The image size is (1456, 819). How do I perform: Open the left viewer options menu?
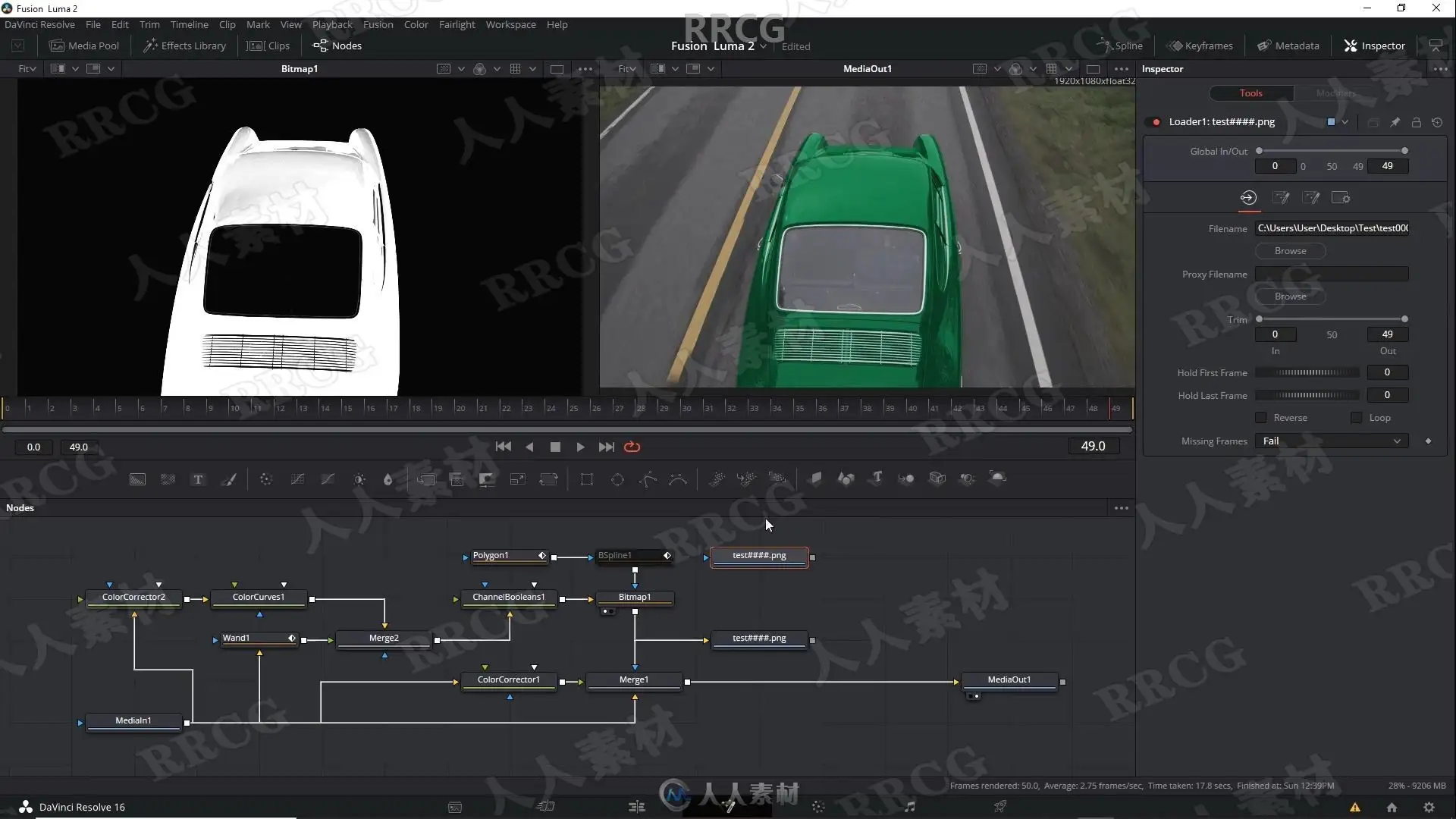click(585, 69)
